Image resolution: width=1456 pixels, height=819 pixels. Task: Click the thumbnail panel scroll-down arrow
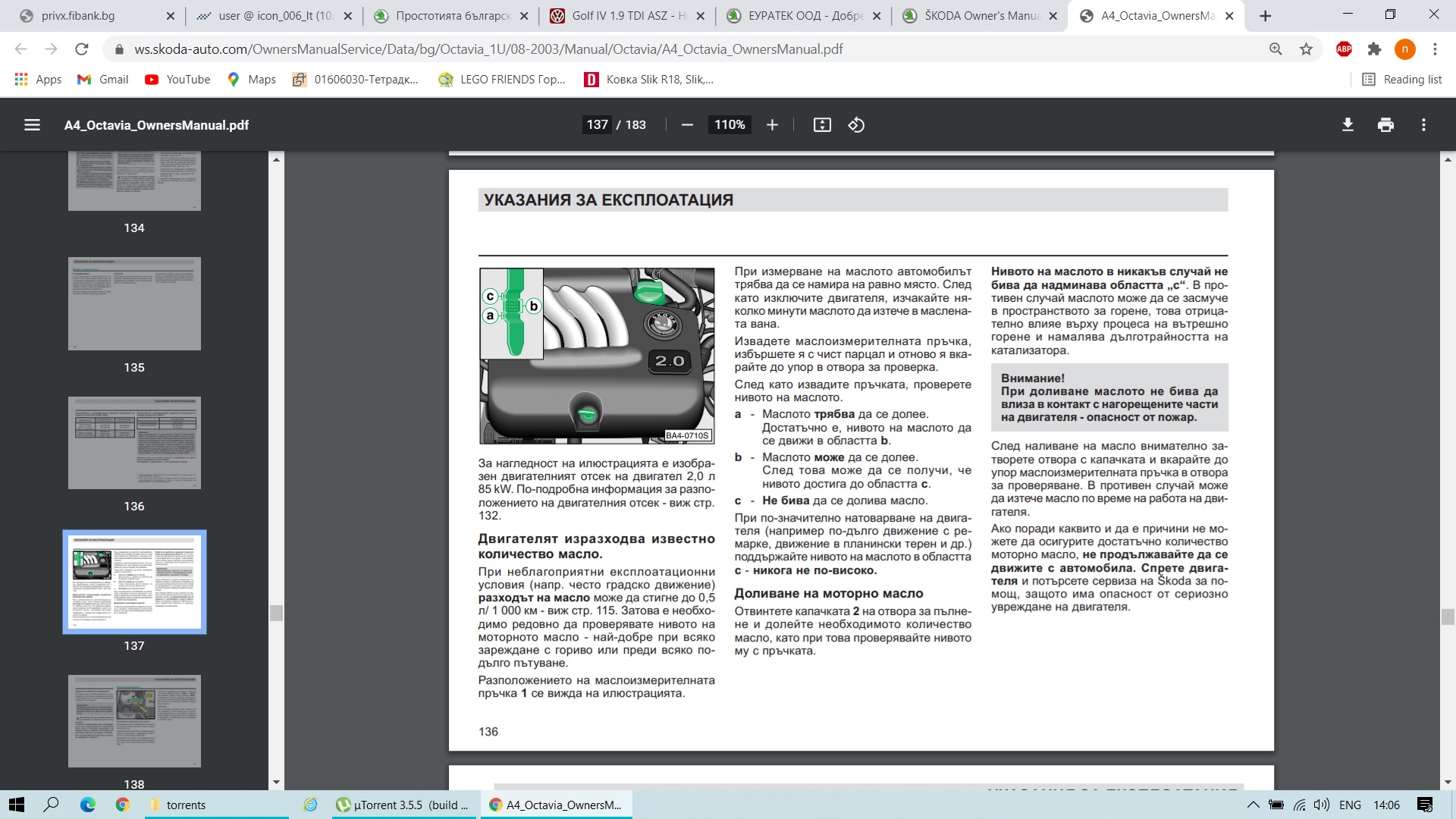[x=276, y=782]
